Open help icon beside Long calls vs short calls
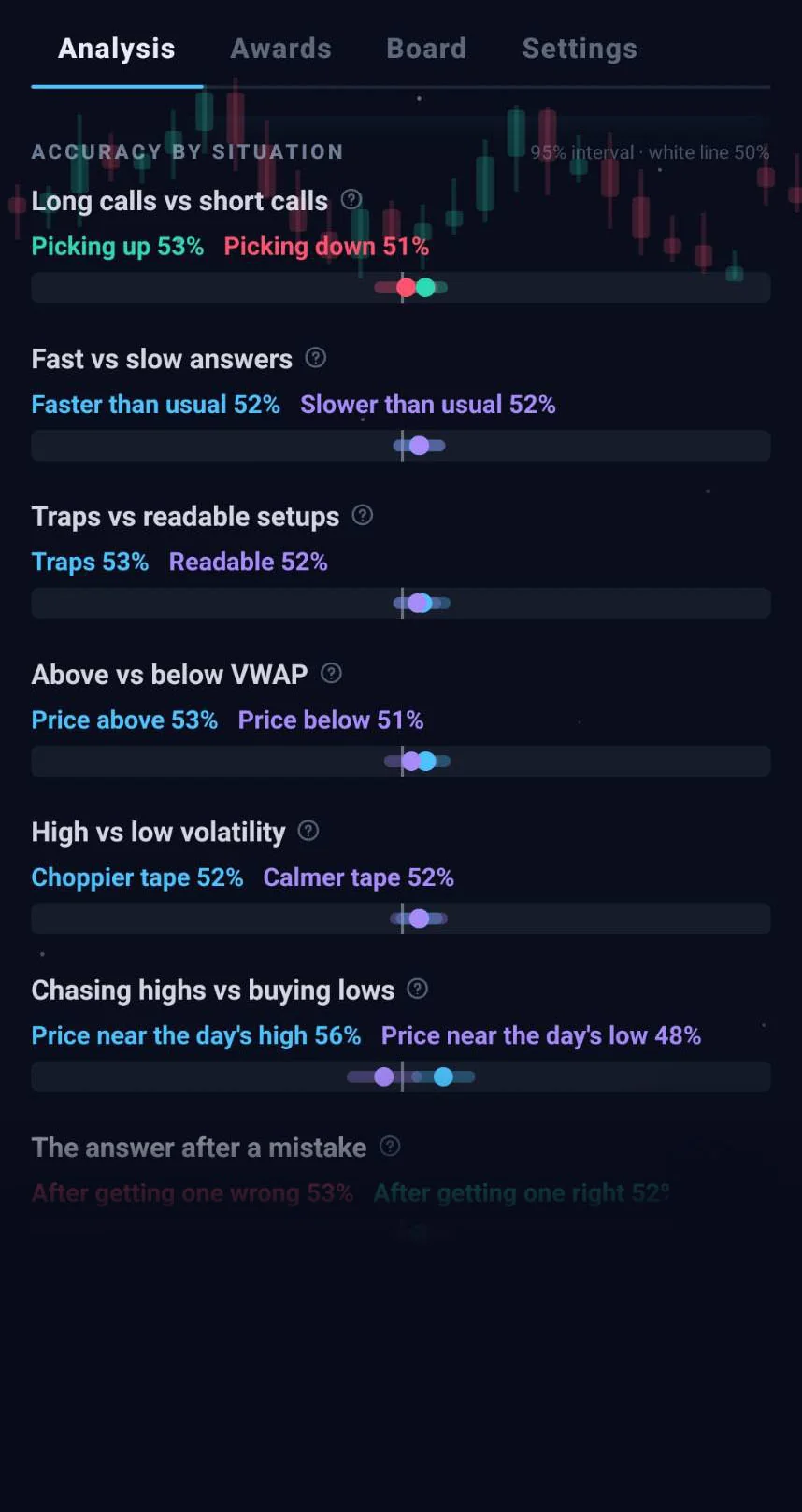This screenshot has width=802, height=1512. pyautogui.click(x=351, y=199)
